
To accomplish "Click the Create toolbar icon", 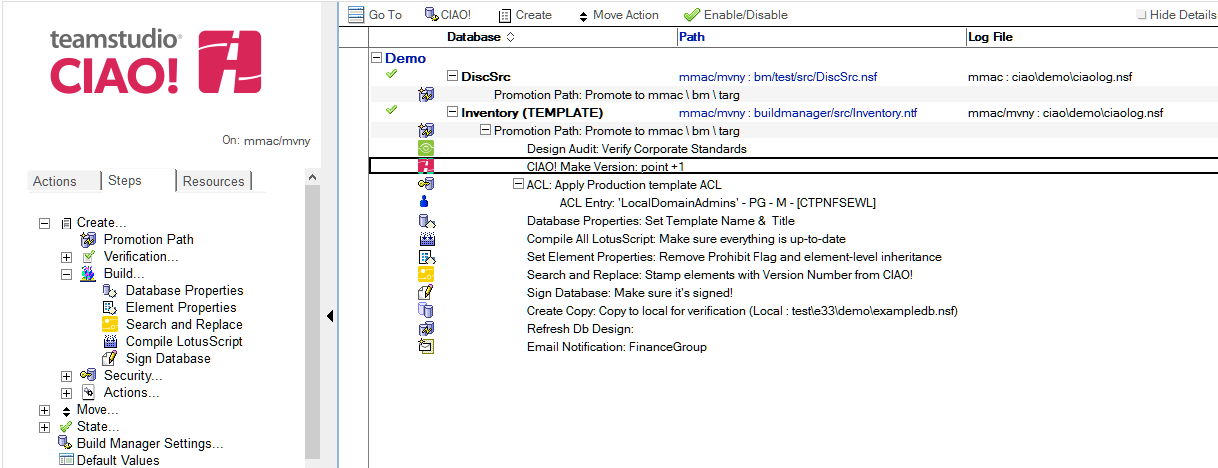I will [505, 15].
